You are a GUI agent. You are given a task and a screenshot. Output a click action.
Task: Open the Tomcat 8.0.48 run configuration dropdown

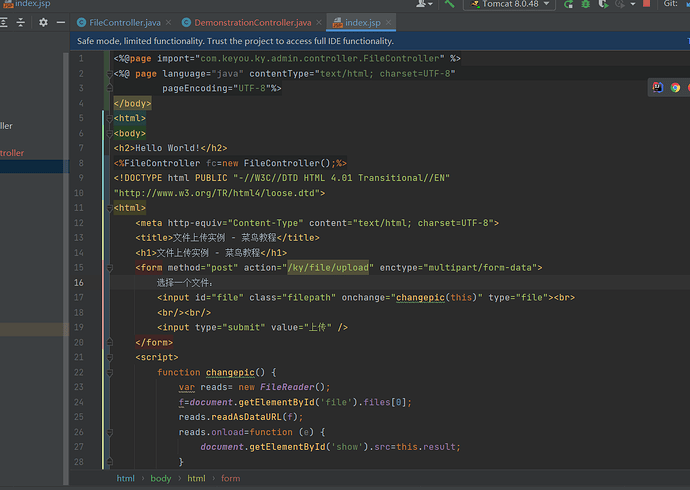pyautogui.click(x=509, y=4)
